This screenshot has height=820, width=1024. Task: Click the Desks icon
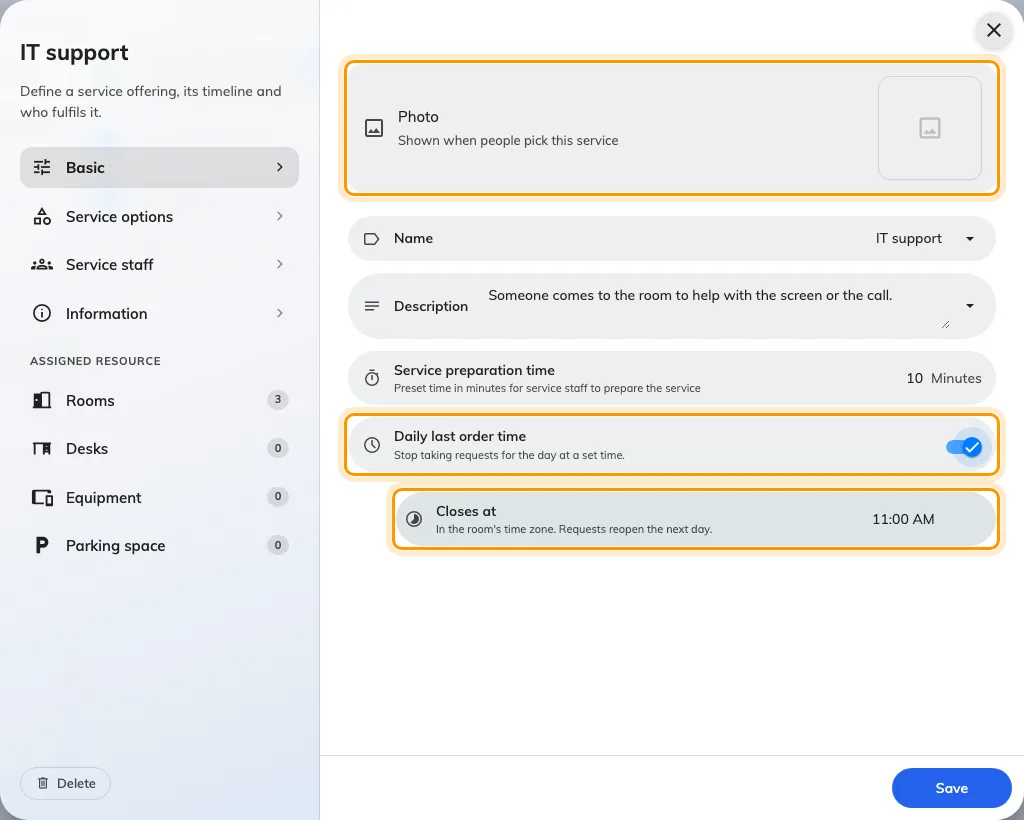(42, 449)
